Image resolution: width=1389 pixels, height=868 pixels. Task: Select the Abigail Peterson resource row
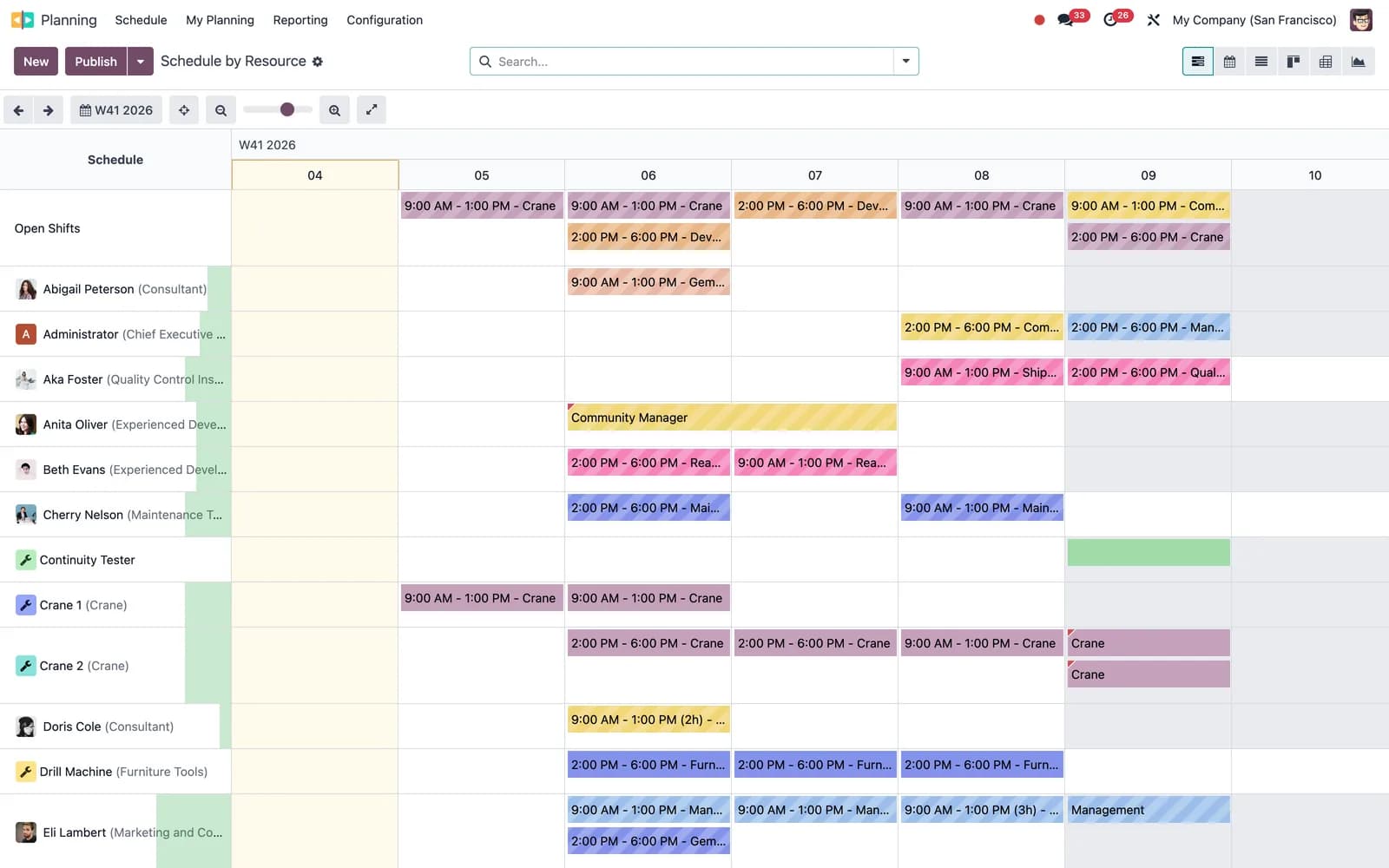click(115, 289)
